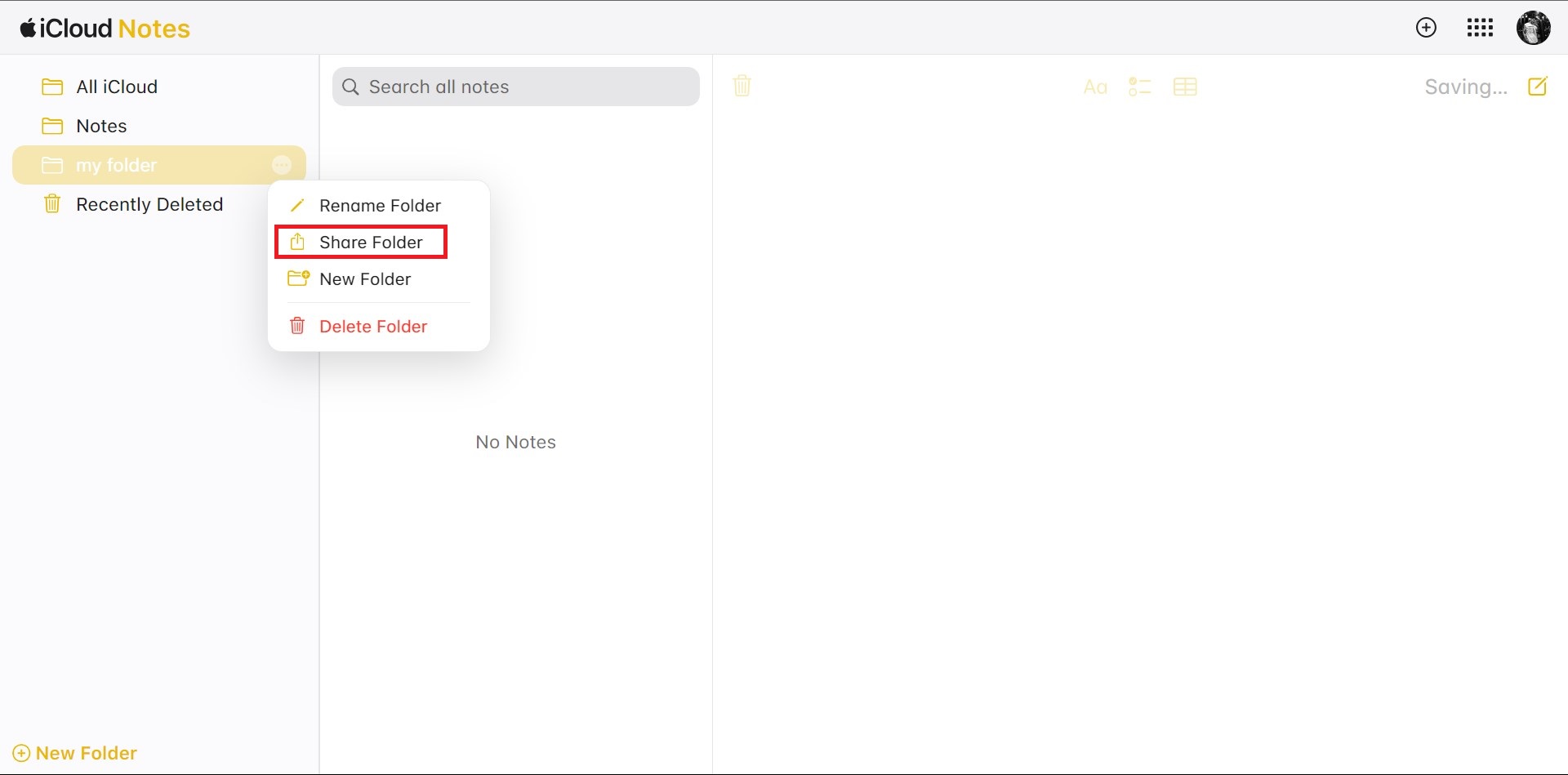Screen dimensions: 1568x775
Task: Insert a table using the table icon
Action: [1184, 87]
